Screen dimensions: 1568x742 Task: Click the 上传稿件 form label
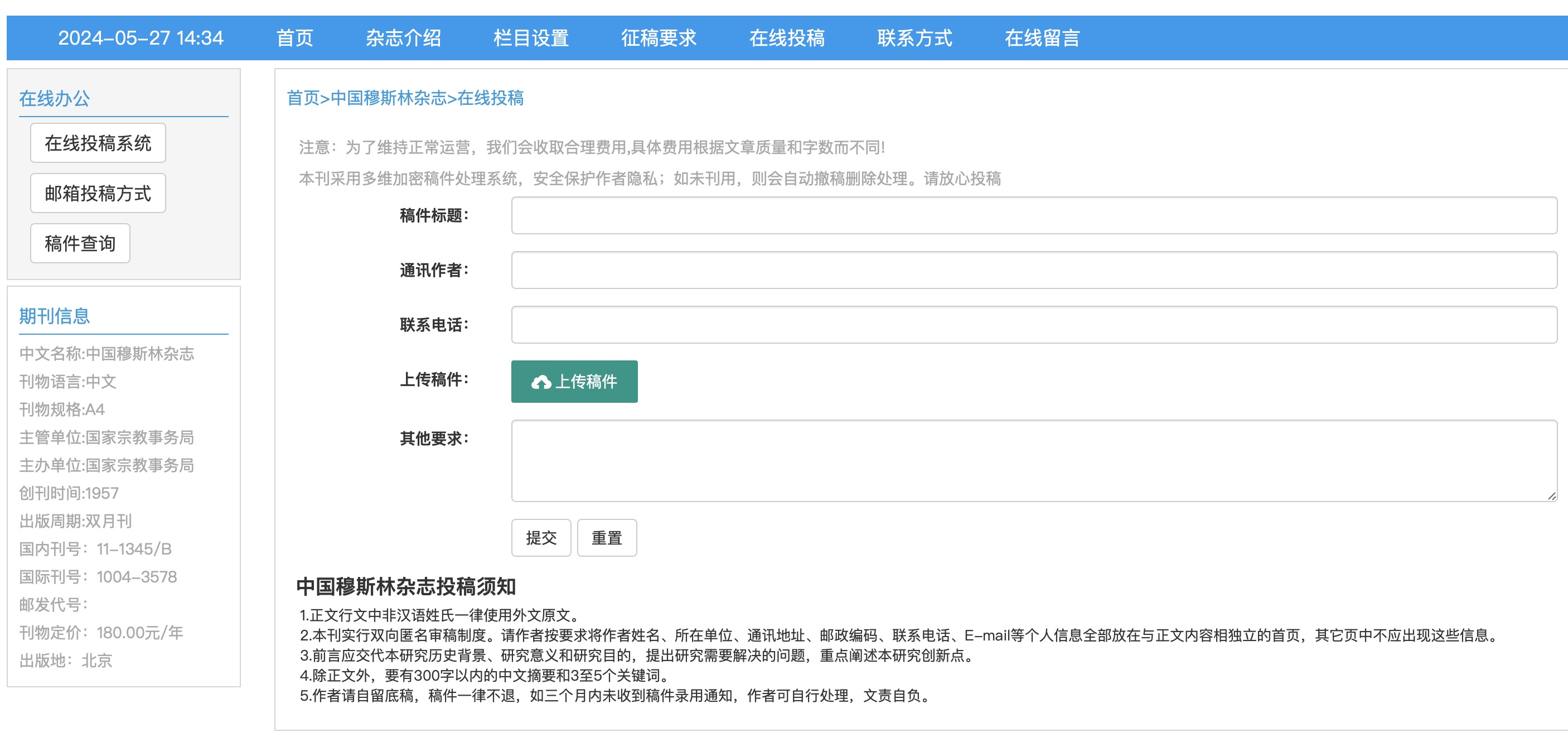(434, 379)
